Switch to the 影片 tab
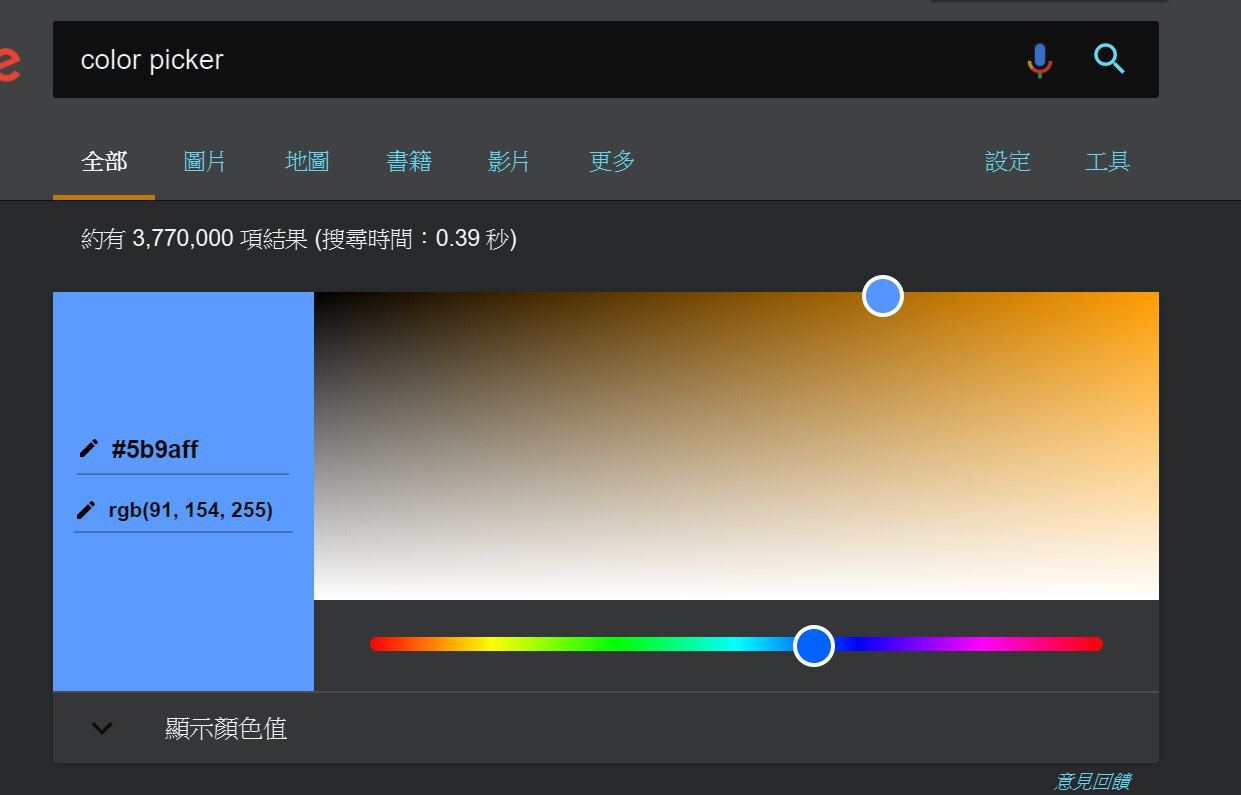 tap(509, 161)
